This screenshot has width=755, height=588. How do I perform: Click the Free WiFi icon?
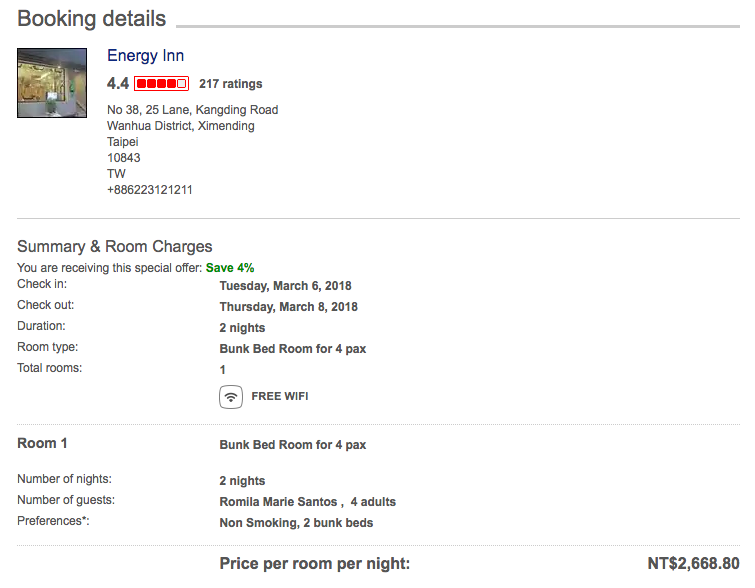pos(231,396)
